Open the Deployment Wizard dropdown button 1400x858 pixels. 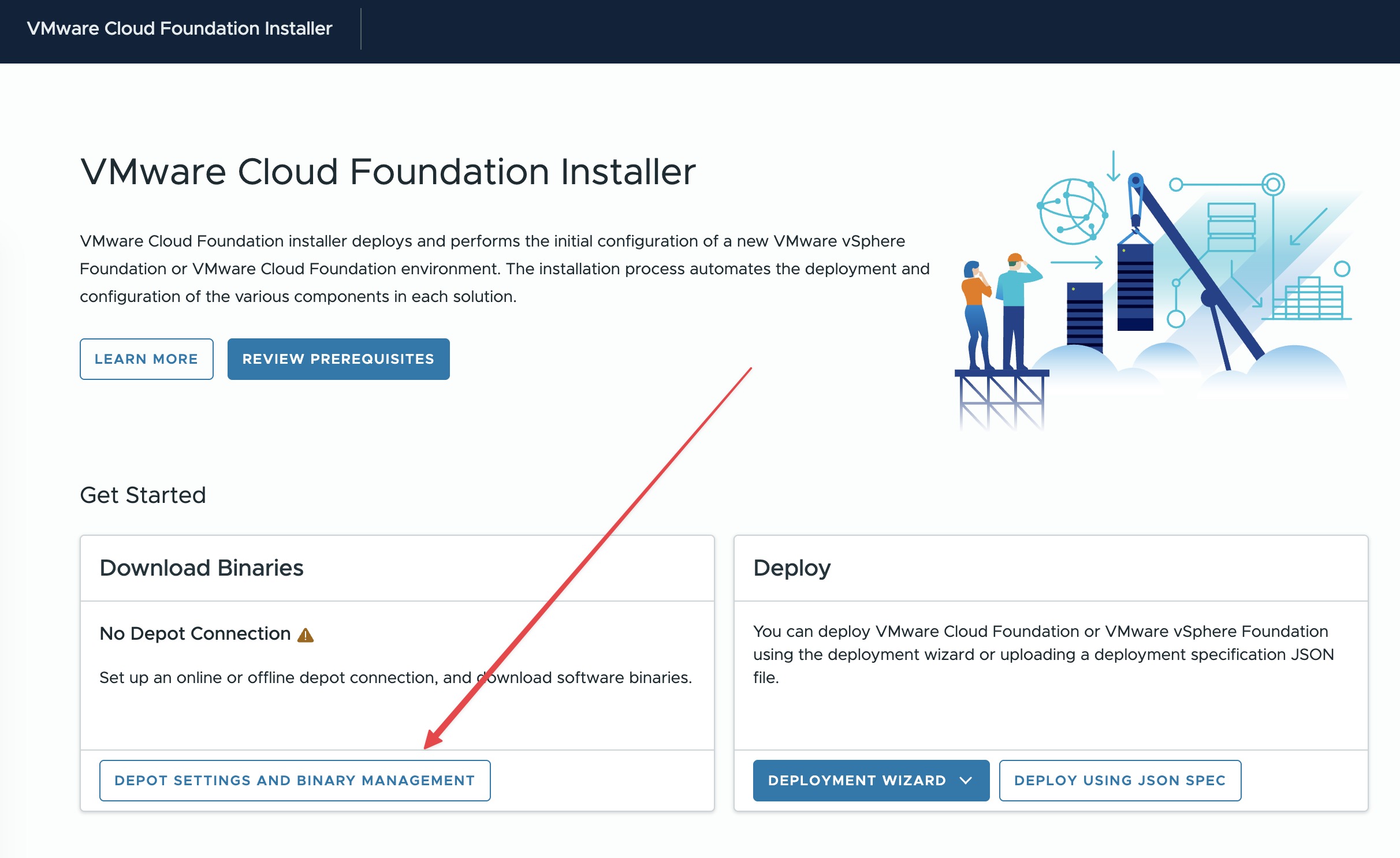tap(857, 781)
